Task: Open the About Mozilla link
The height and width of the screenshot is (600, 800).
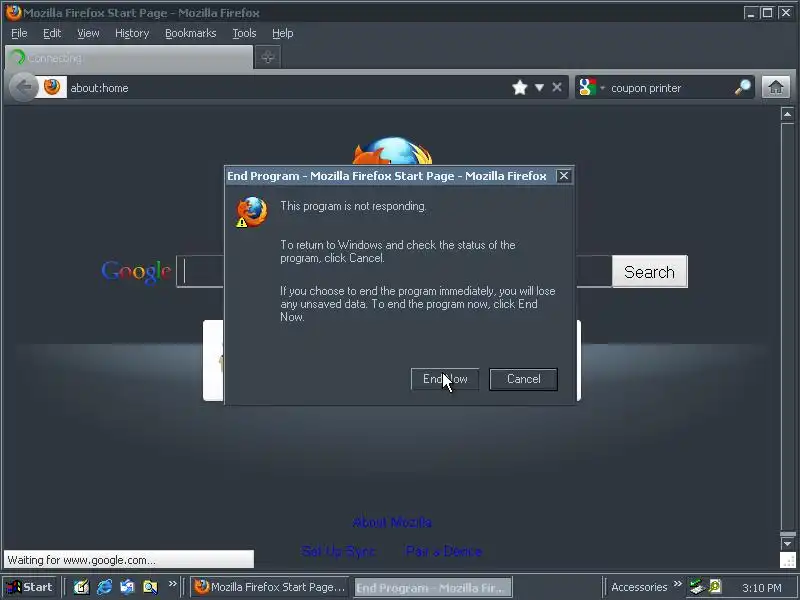Action: pyautogui.click(x=392, y=522)
